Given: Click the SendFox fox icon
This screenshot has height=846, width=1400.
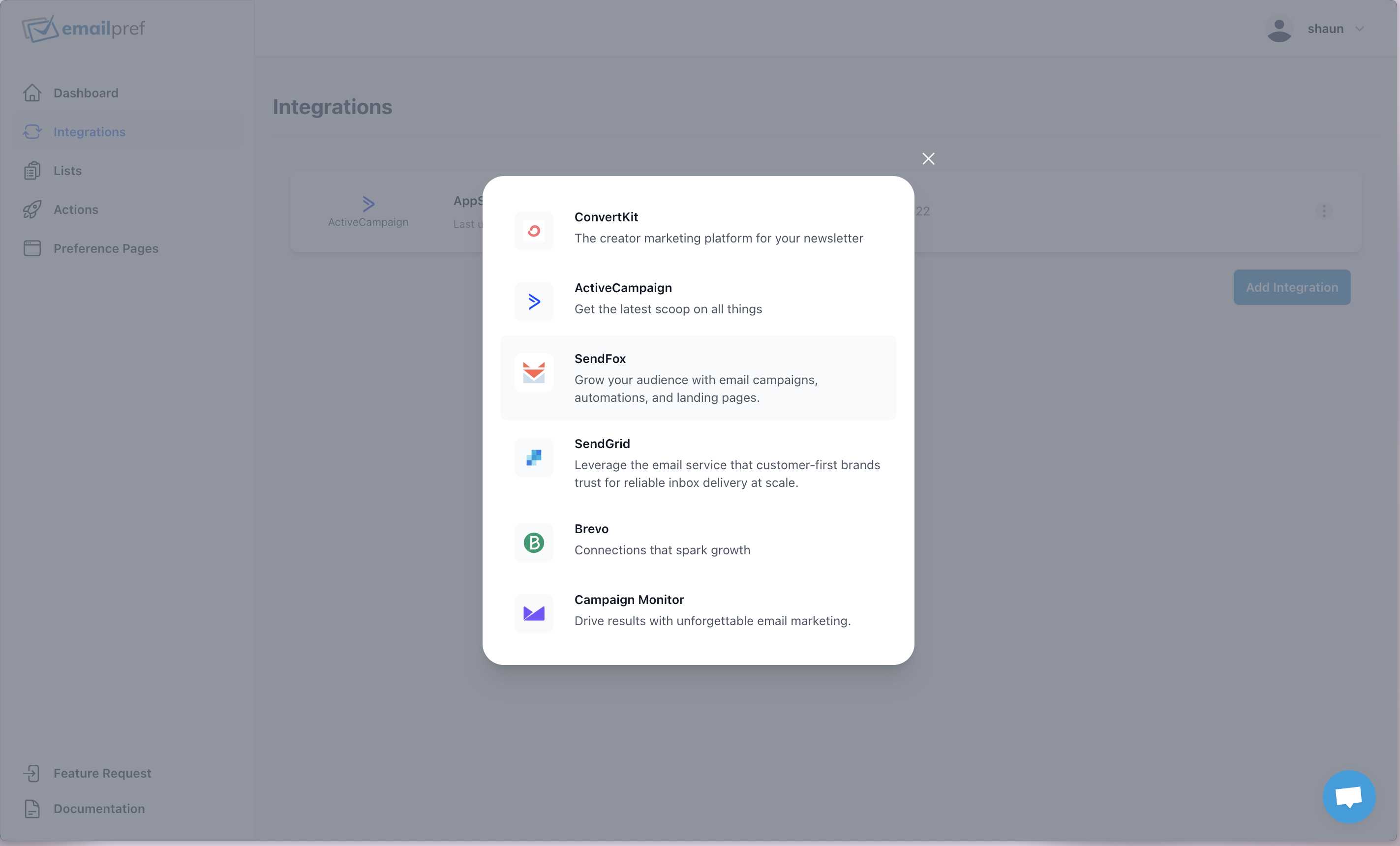Looking at the screenshot, I should coord(534,373).
